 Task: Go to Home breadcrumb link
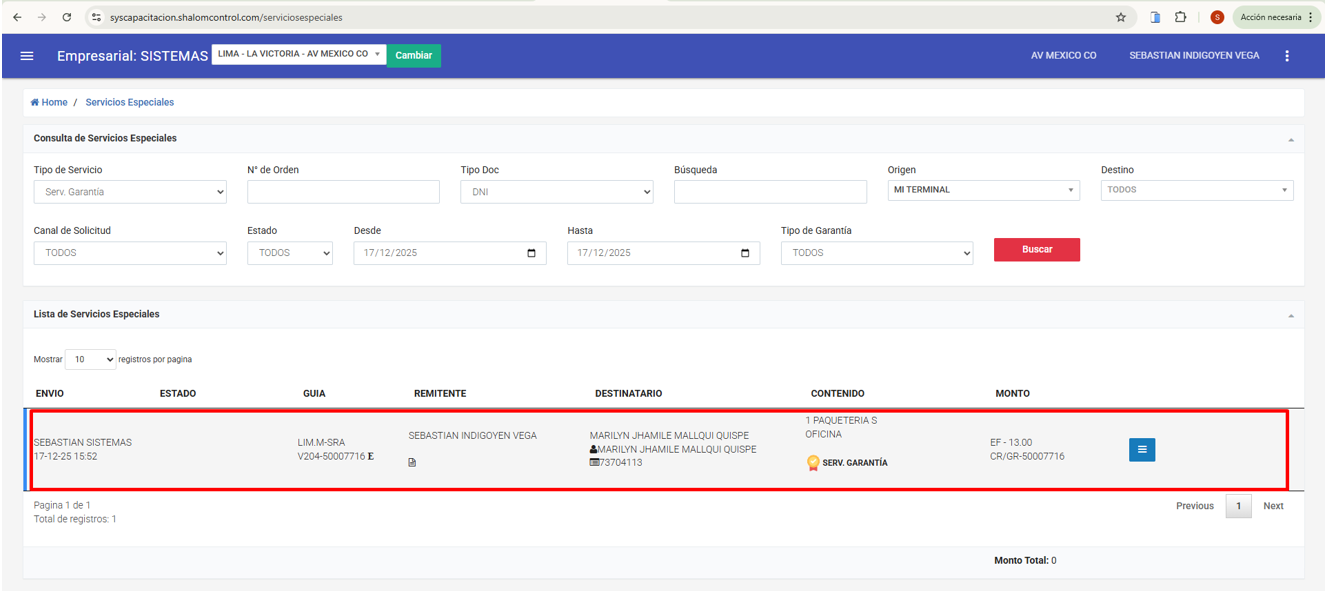(x=49, y=103)
